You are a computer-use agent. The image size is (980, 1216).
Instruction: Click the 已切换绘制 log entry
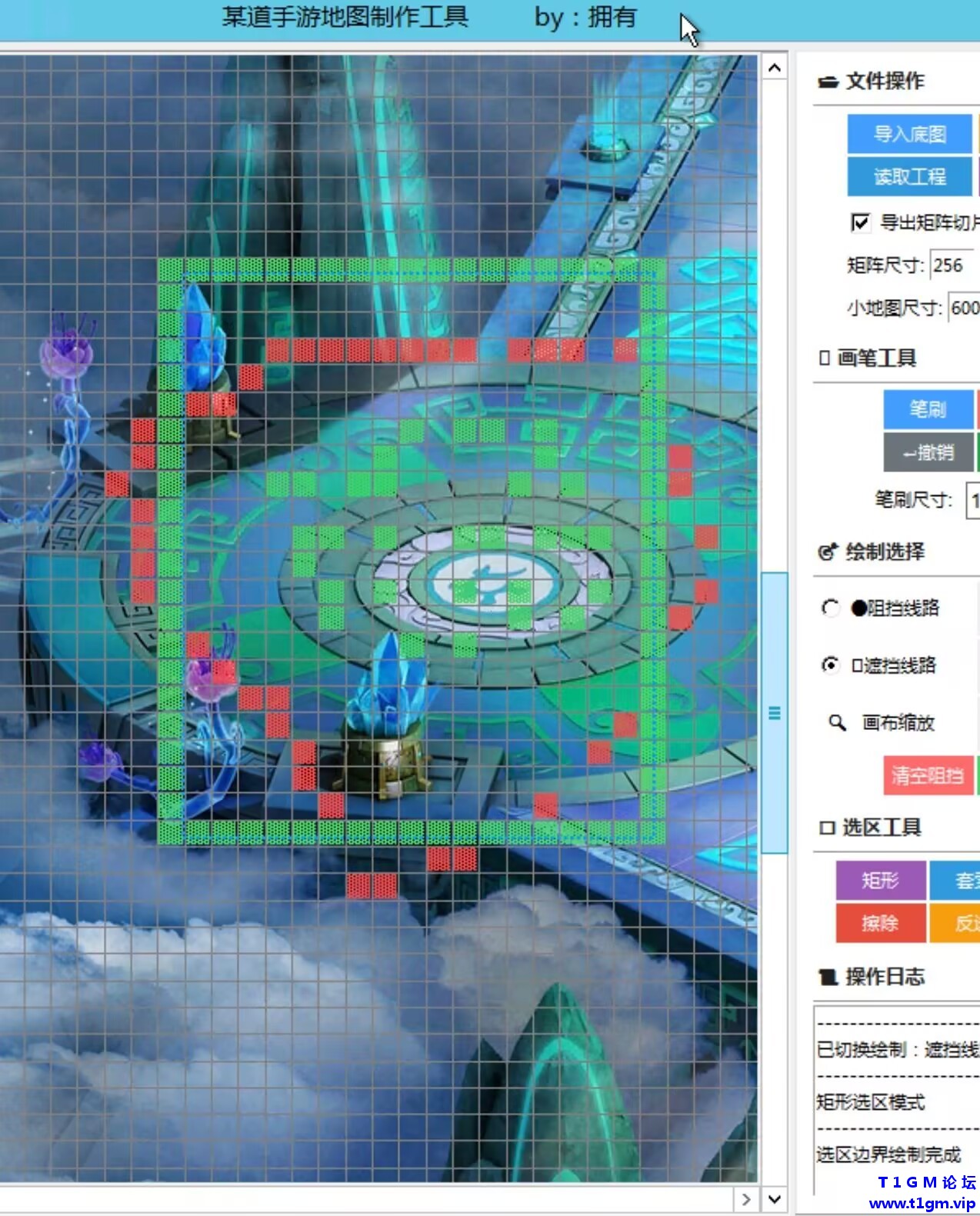tap(897, 1050)
